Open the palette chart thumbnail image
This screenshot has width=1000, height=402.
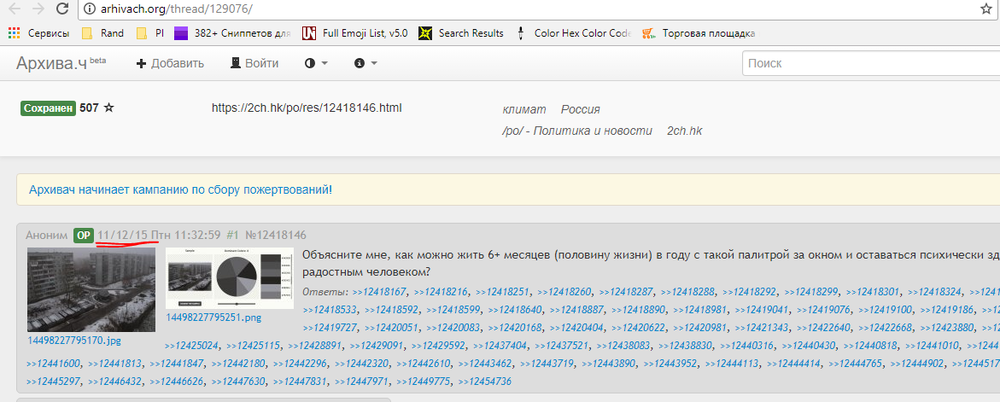click(x=230, y=278)
